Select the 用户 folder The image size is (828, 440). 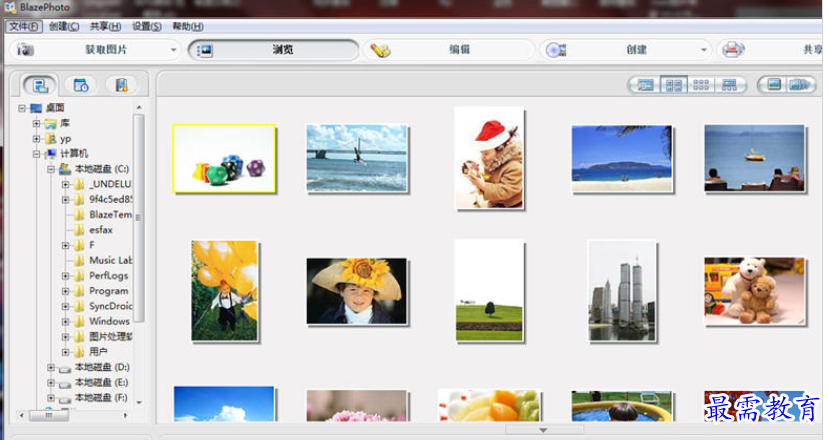click(98, 352)
